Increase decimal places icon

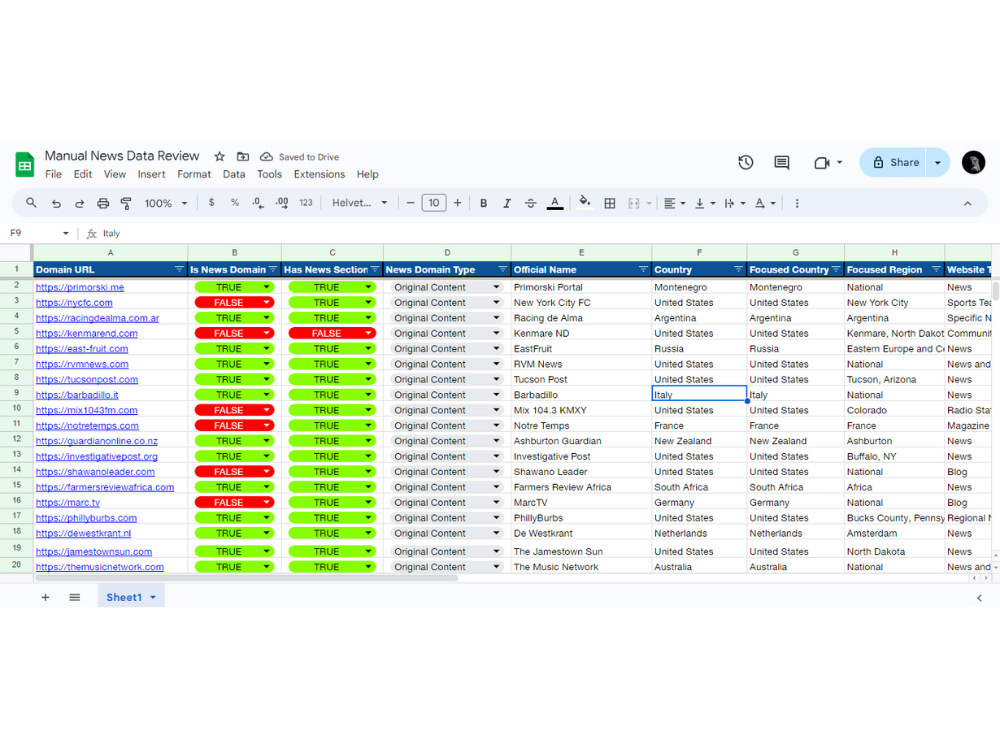click(x=282, y=203)
